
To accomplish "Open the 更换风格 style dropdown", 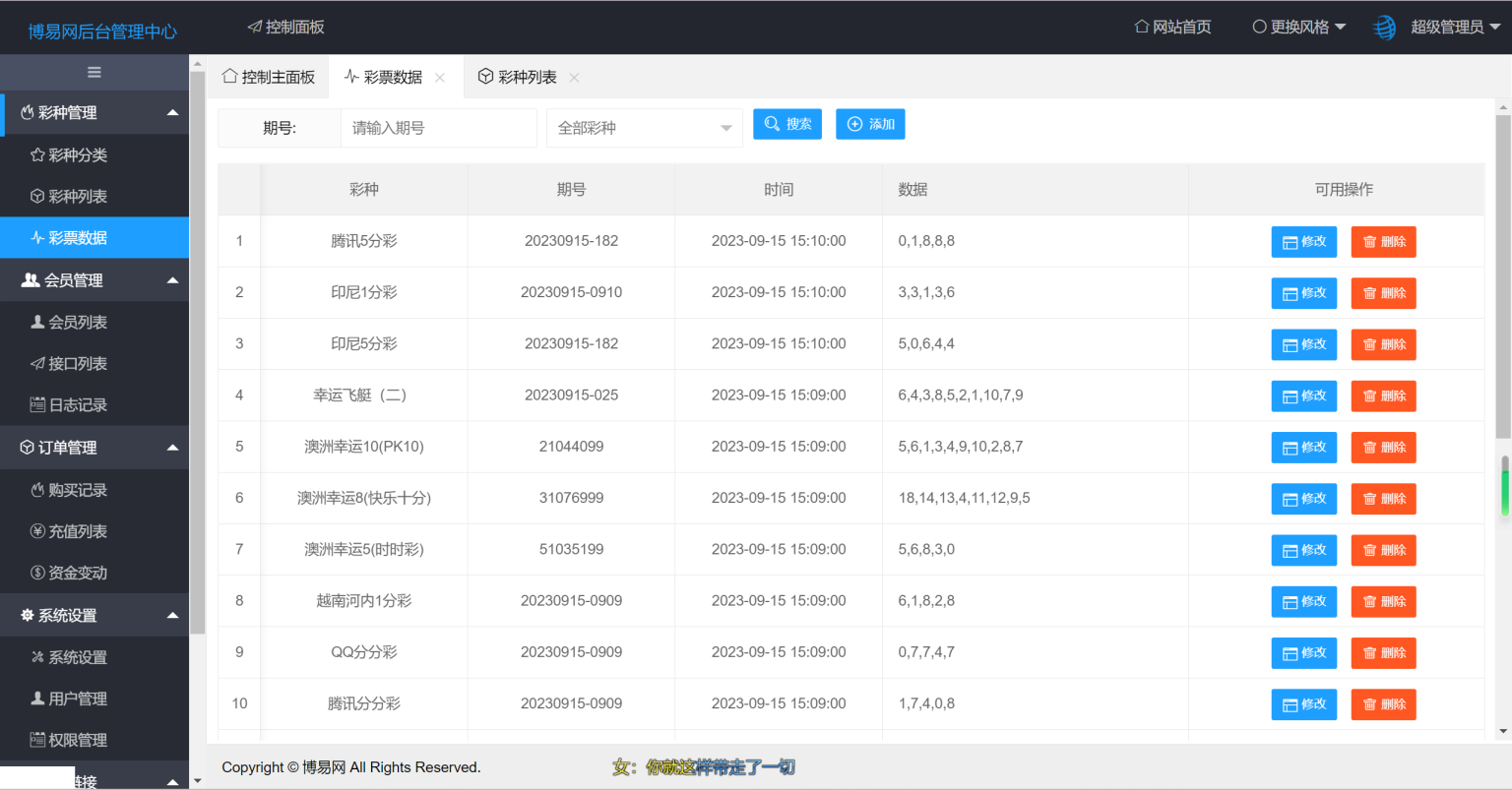I will pos(1298,28).
